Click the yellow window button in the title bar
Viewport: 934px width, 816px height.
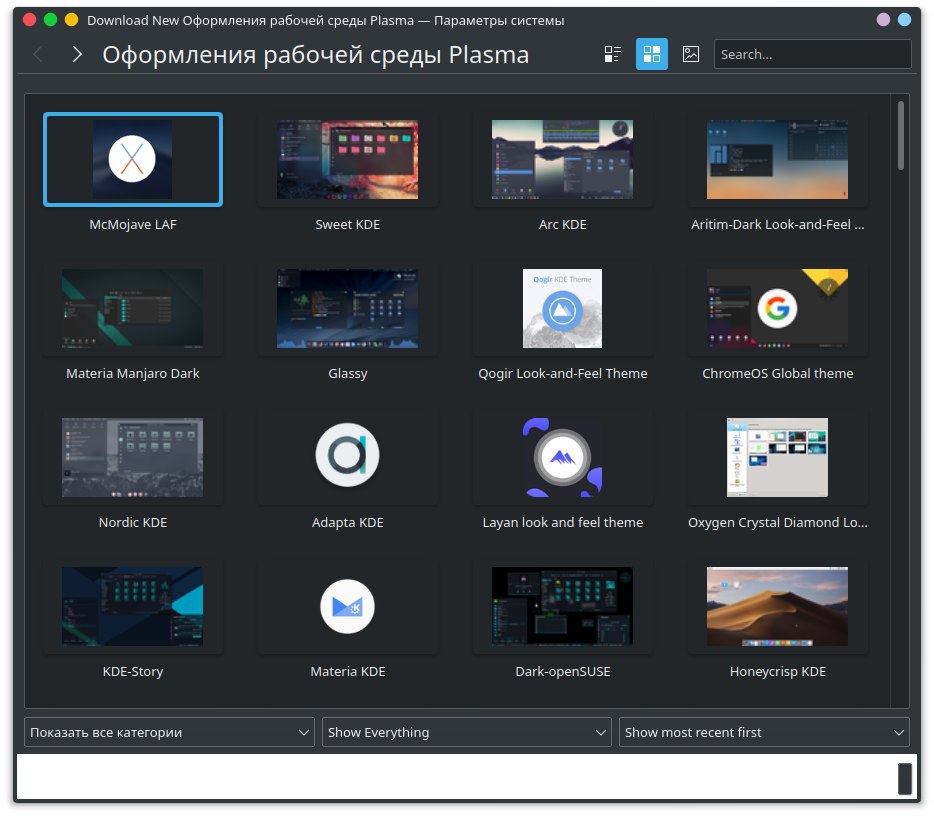71,20
